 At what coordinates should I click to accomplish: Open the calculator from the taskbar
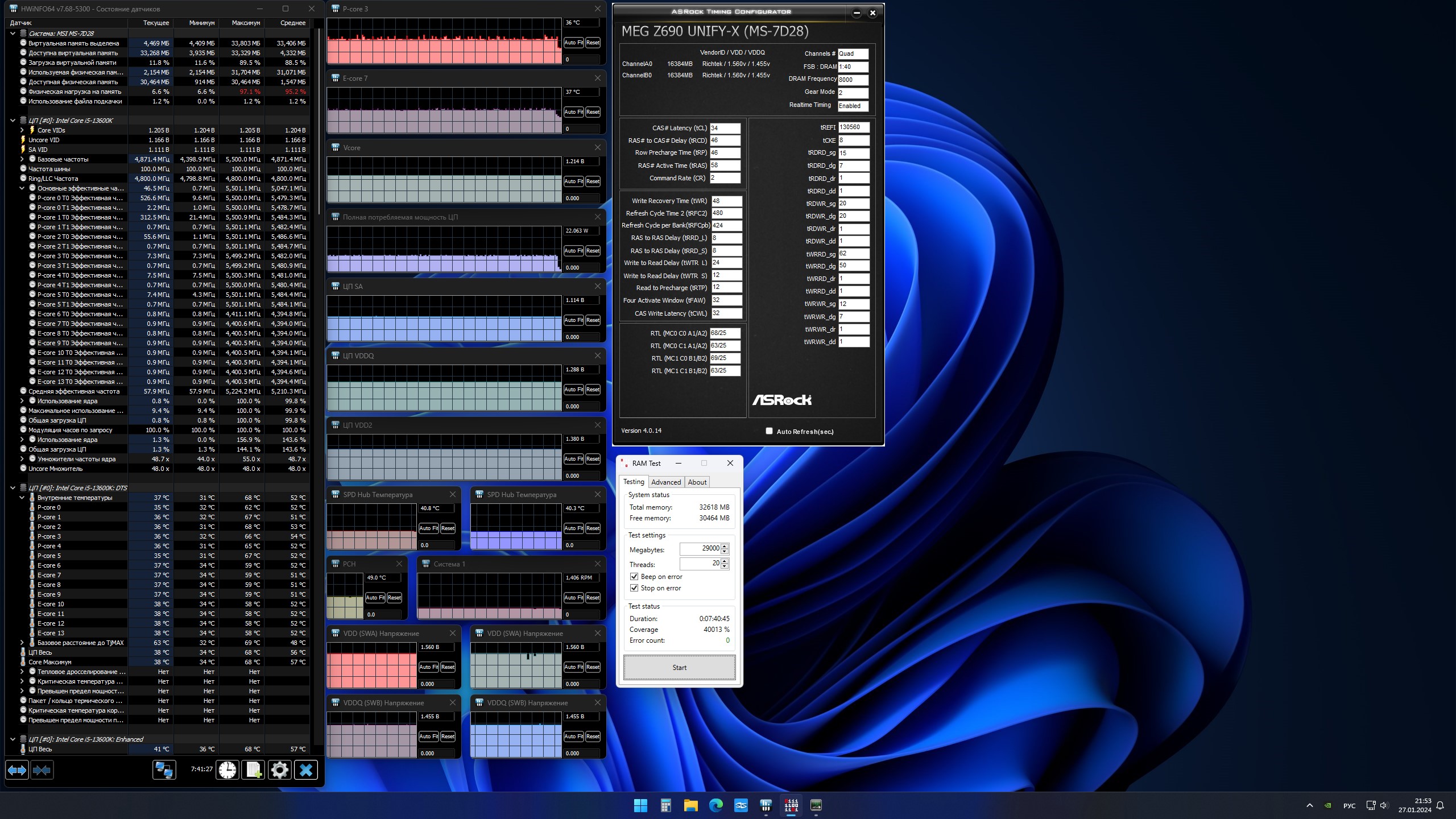point(665,805)
